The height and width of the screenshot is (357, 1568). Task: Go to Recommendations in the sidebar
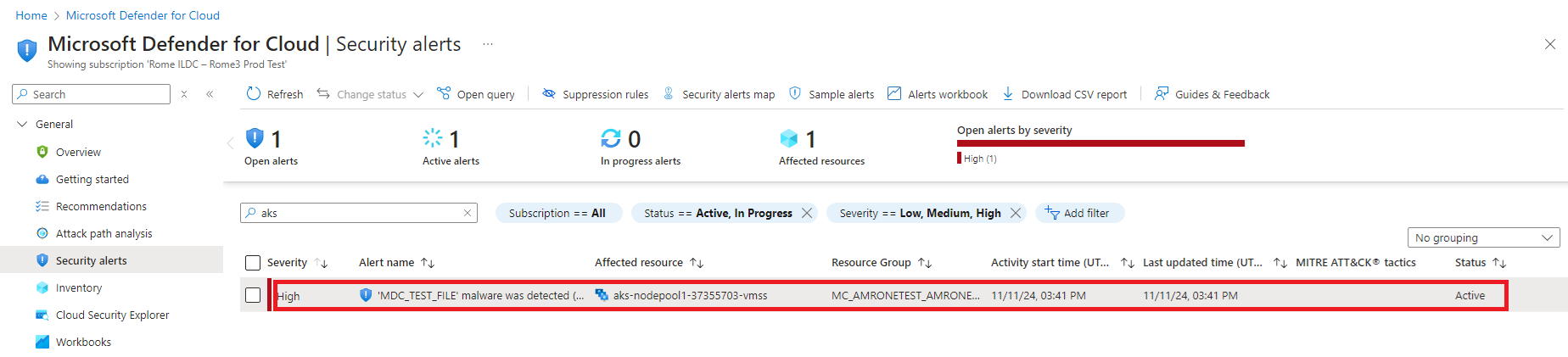tap(101, 206)
